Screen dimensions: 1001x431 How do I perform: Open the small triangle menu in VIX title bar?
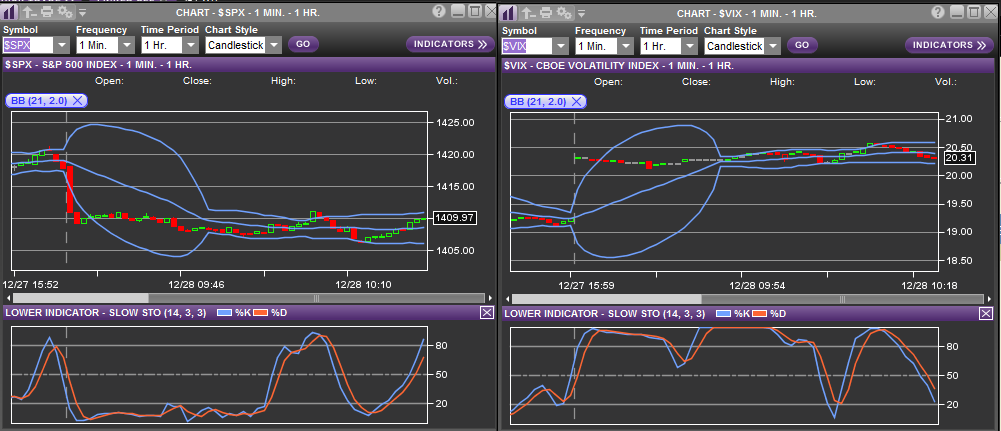pyautogui.click(x=581, y=13)
